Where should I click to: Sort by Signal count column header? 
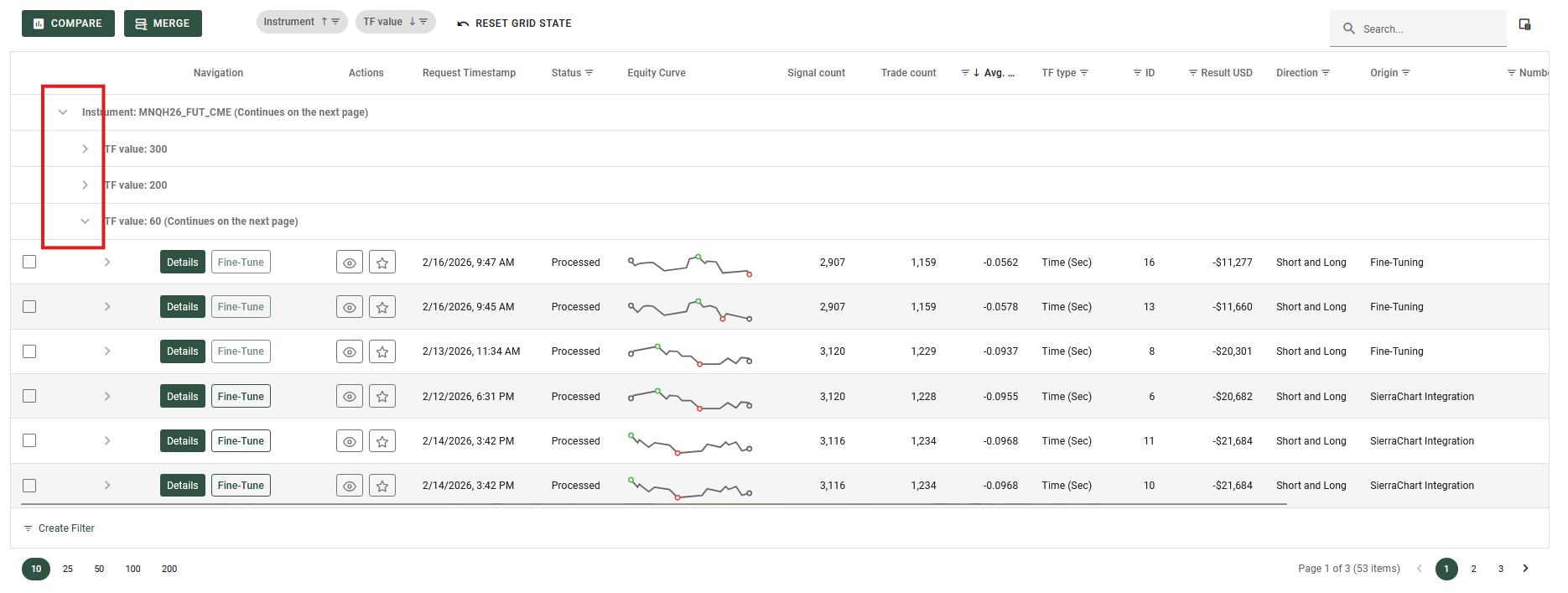pos(816,73)
